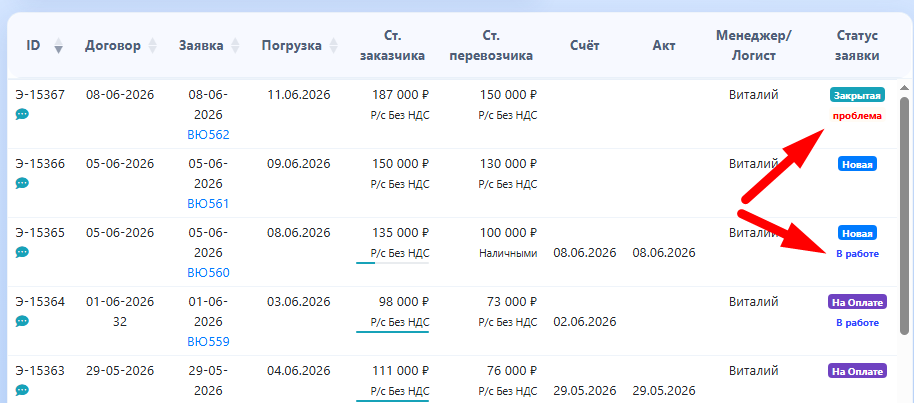Open the ВЮ562 request link
The height and width of the screenshot is (403, 914).
[209, 135]
